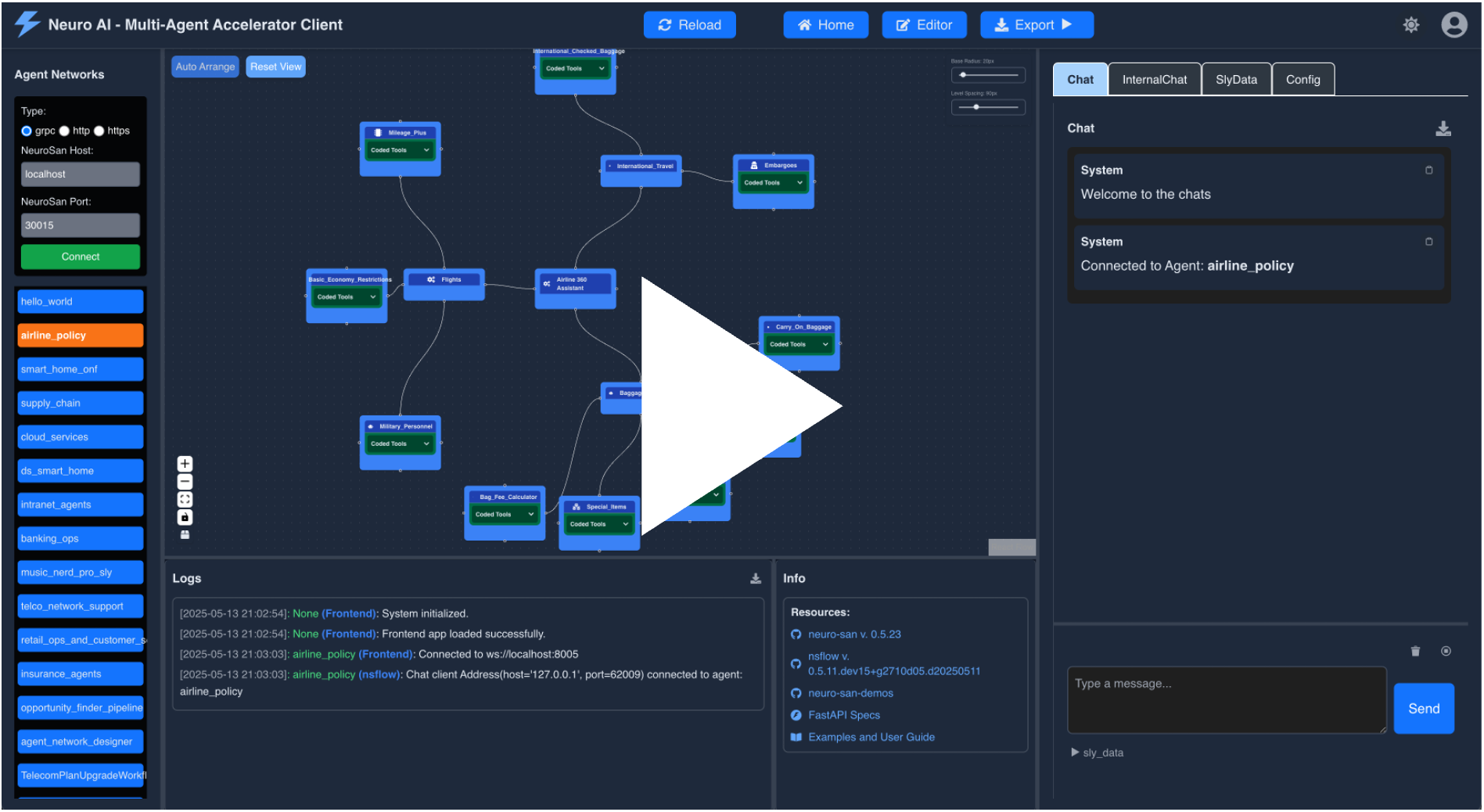Select the https connection type
The width and height of the screenshot is (1484, 812).
[x=99, y=131]
